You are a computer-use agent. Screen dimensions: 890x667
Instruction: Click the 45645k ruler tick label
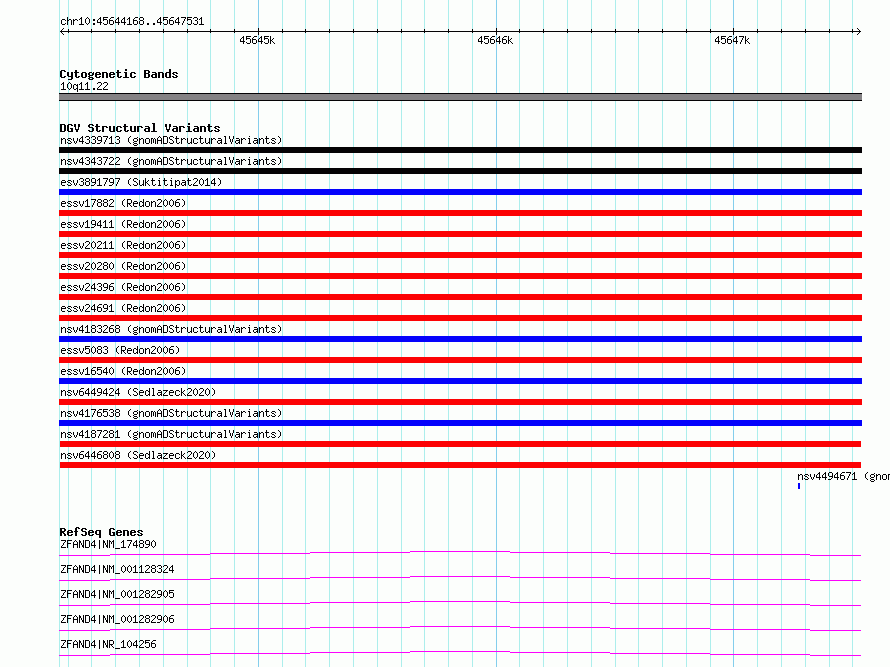pos(257,40)
